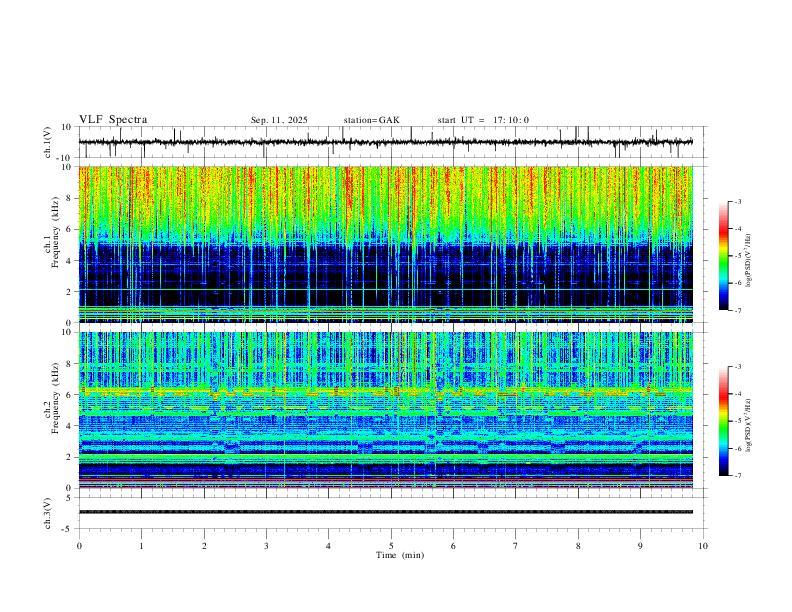Click the time axis tick label "3"
Viewport: 792px width, 612px height.
[x=266, y=546]
